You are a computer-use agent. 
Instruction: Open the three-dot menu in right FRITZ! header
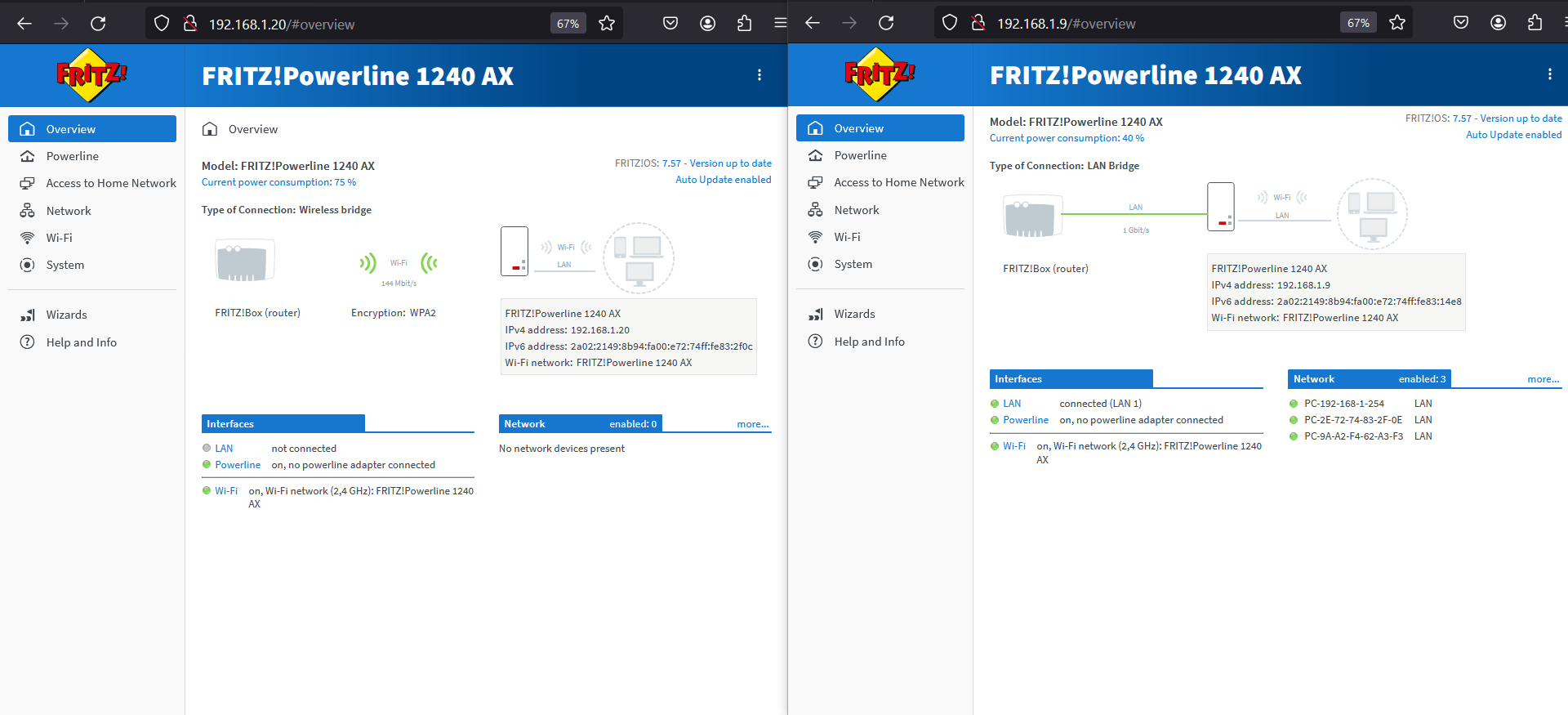[x=1550, y=74]
